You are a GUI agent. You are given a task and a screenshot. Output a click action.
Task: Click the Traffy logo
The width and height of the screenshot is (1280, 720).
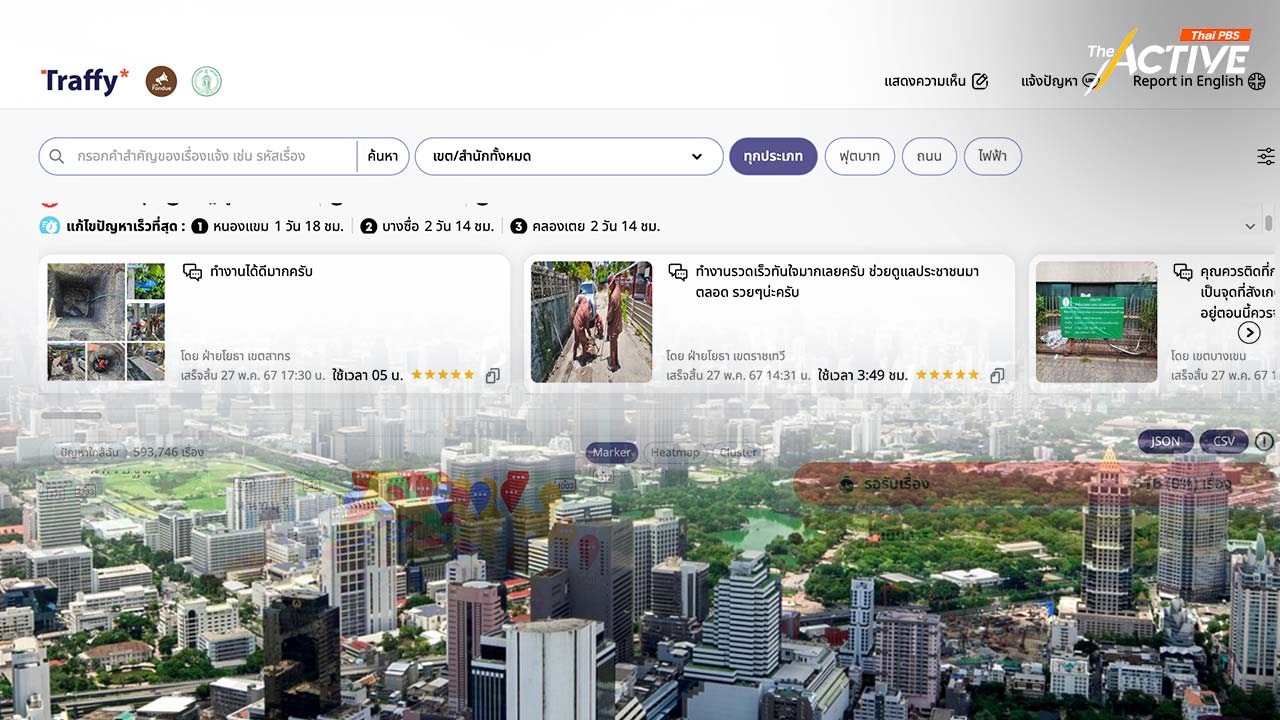pyautogui.click(x=85, y=81)
